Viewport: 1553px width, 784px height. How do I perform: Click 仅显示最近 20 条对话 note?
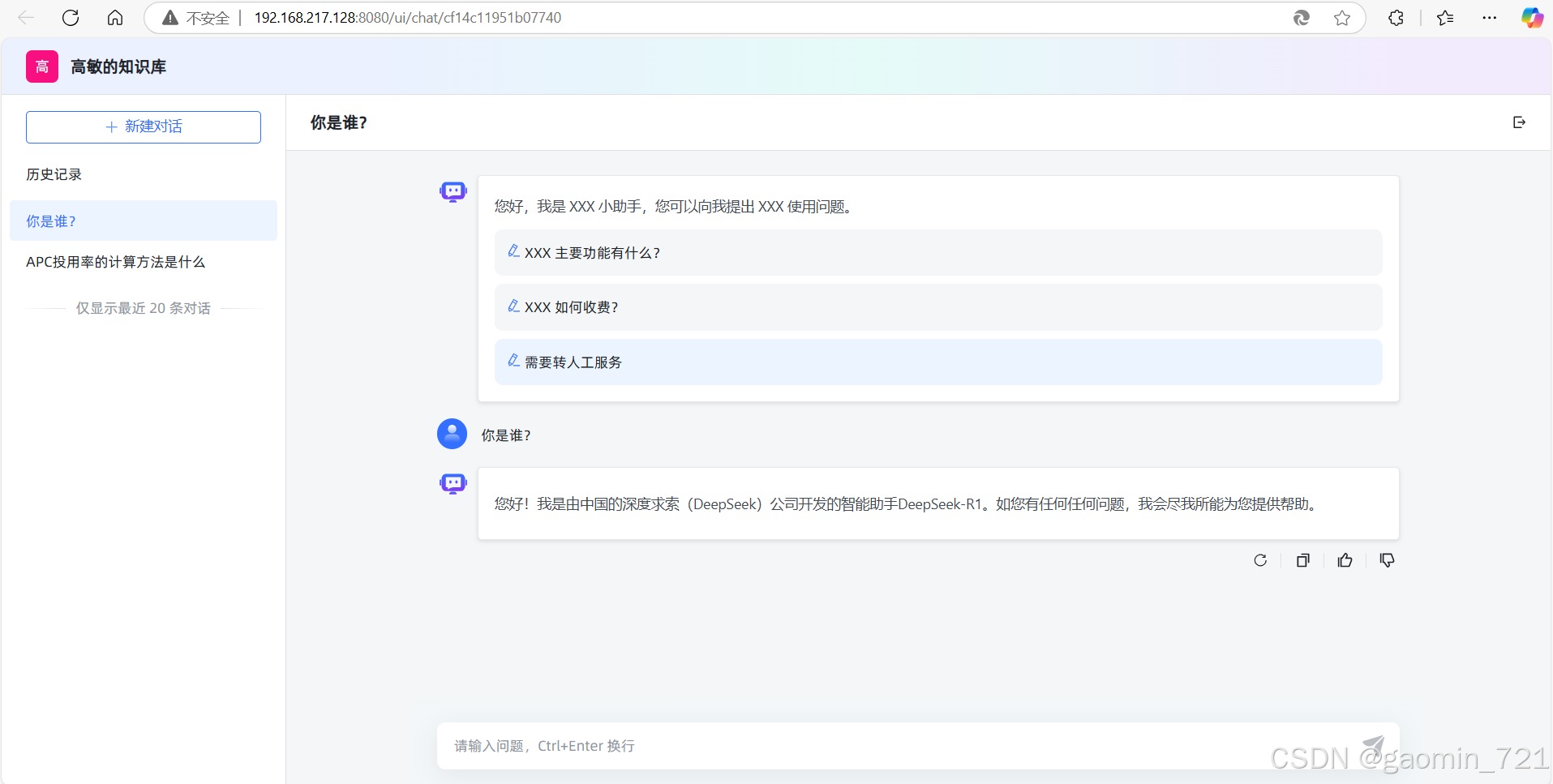144,308
